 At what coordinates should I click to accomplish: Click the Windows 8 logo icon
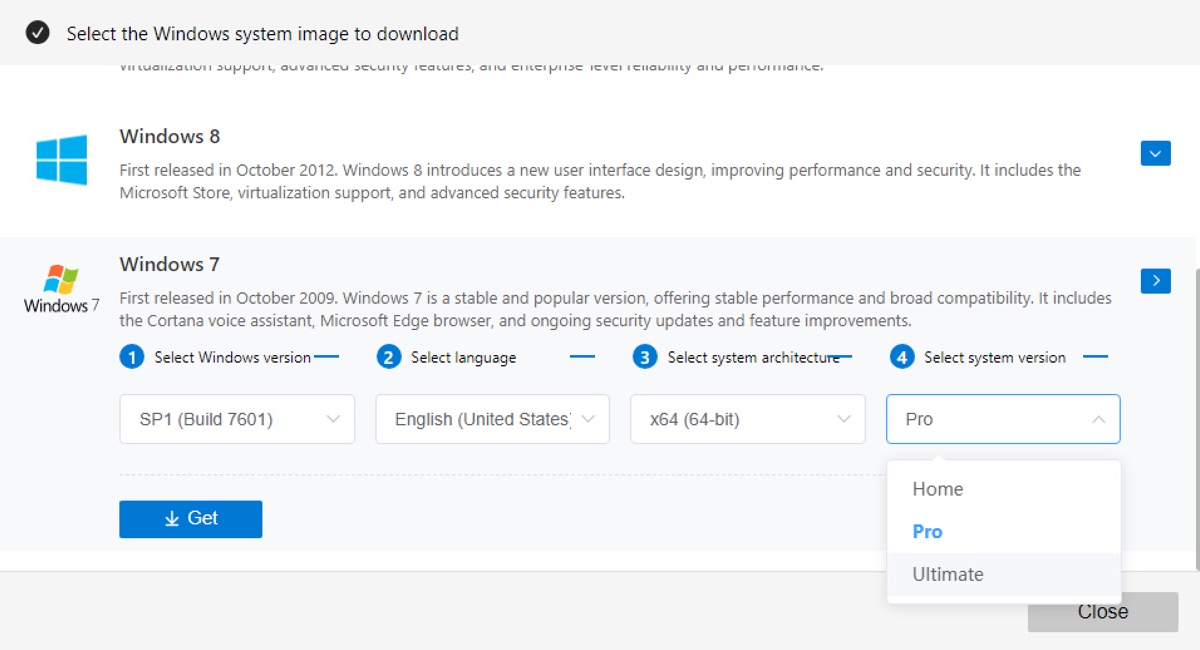pos(62,160)
